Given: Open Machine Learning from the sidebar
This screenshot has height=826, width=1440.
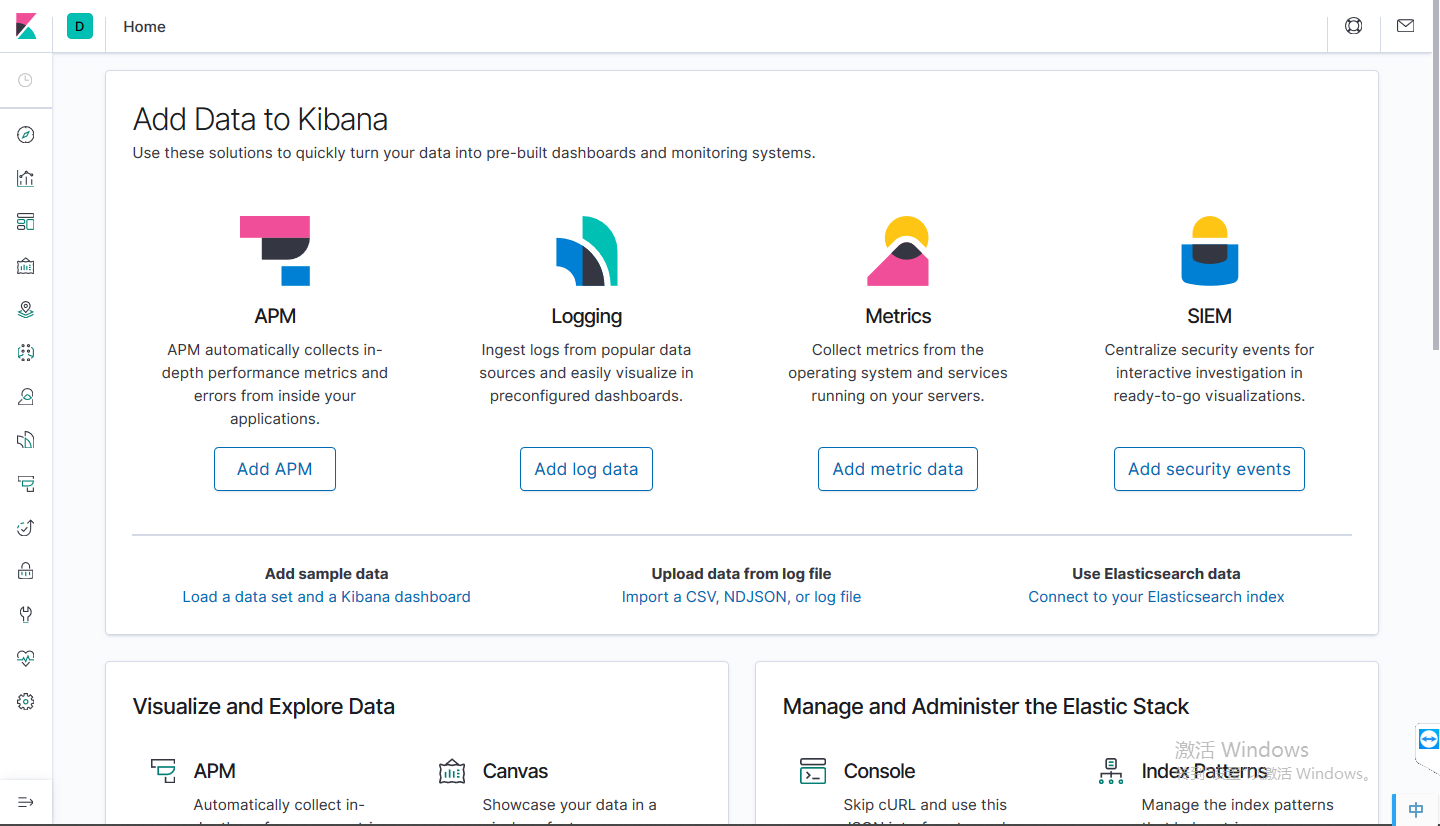Looking at the screenshot, I should click(26, 353).
